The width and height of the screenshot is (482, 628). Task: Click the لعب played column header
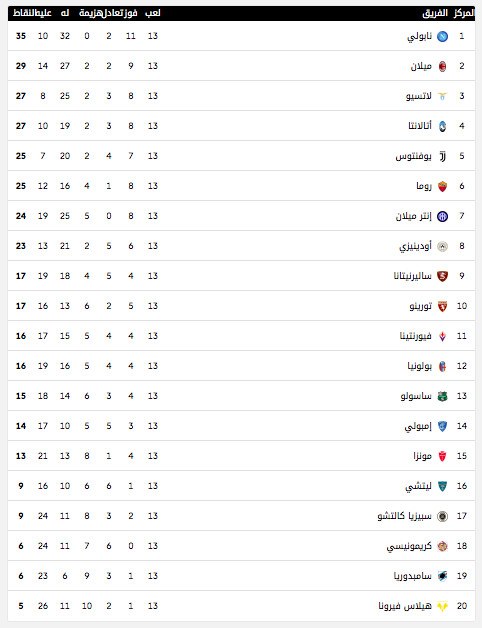[x=153, y=13]
